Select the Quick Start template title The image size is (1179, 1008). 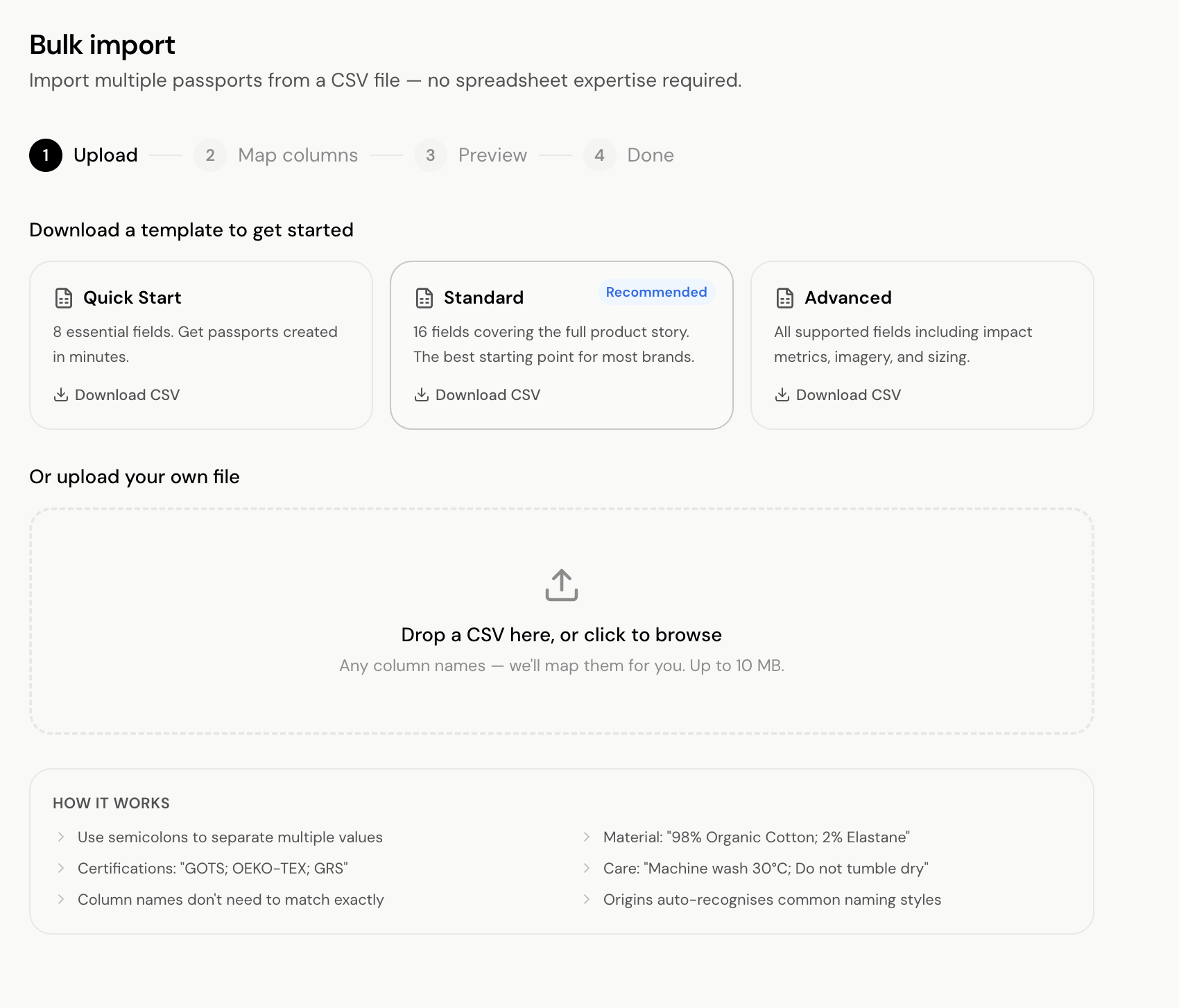click(x=132, y=297)
